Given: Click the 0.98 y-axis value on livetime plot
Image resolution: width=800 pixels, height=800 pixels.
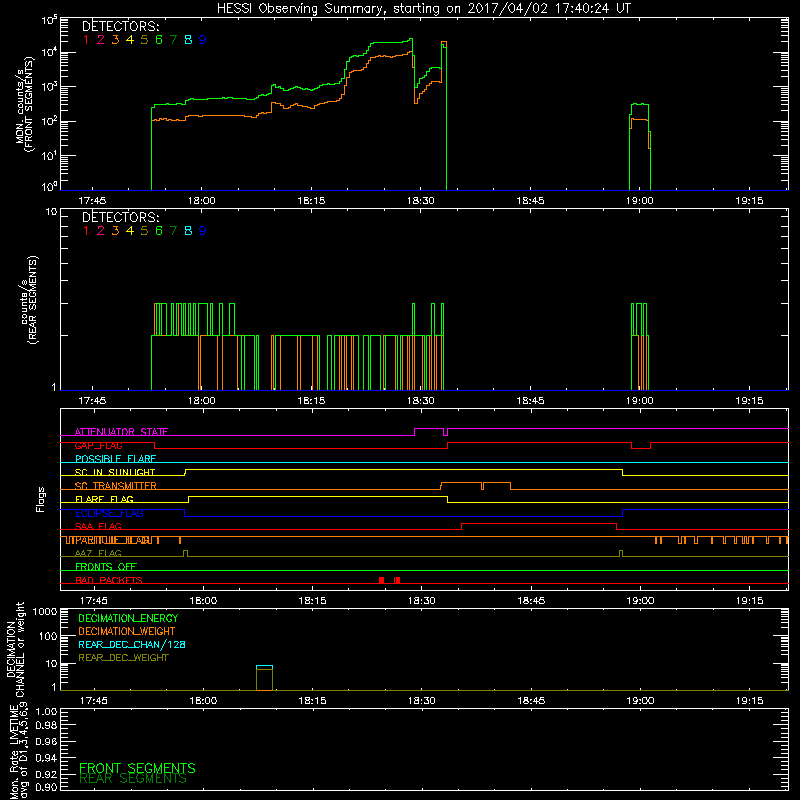Looking at the screenshot, I should pos(46,726).
